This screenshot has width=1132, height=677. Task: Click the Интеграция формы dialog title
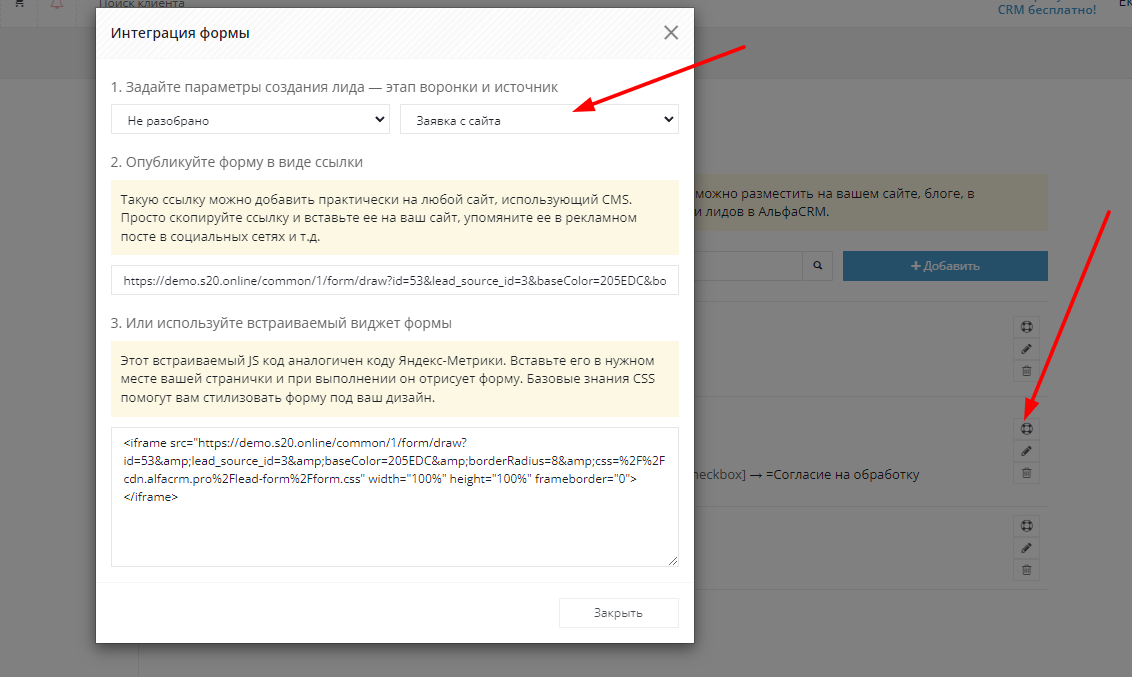(180, 33)
